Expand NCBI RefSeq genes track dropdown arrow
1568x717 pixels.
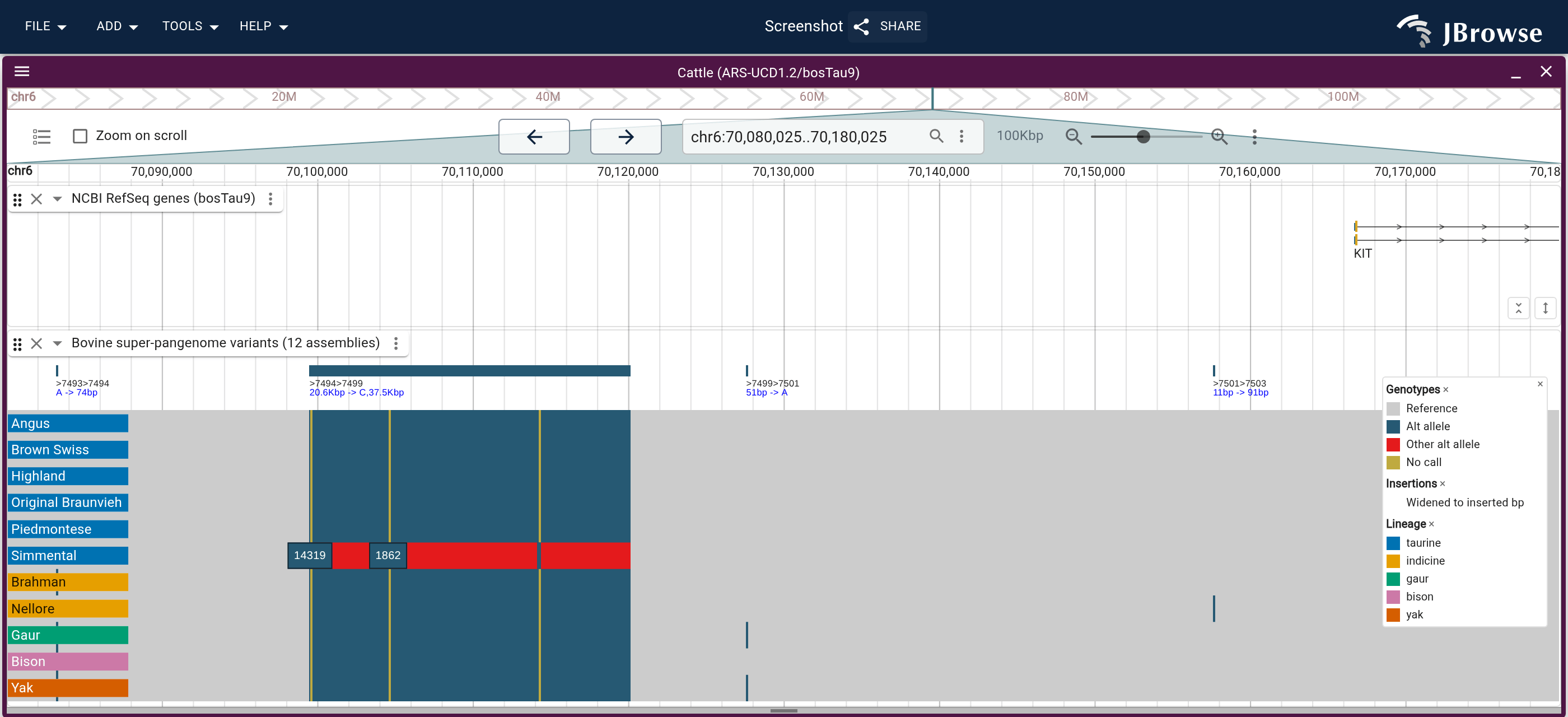[57, 199]
